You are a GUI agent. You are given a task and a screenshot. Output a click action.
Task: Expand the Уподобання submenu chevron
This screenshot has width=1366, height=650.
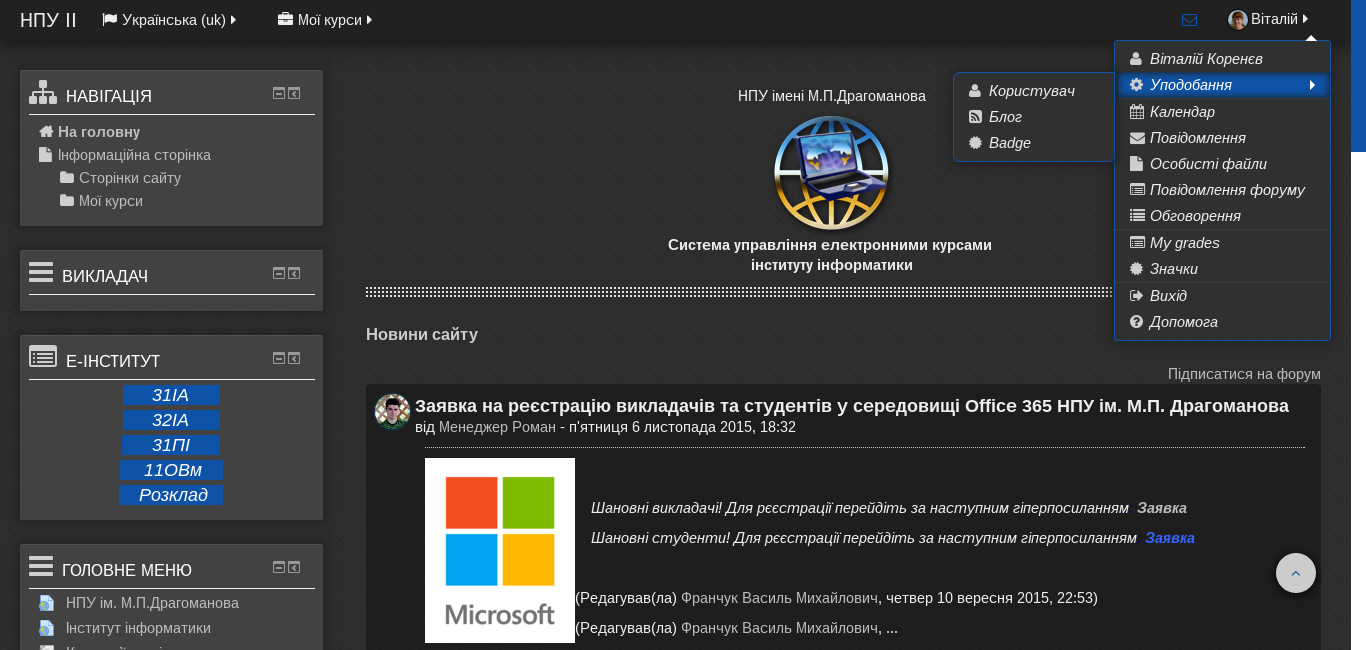coord(1312,85)
